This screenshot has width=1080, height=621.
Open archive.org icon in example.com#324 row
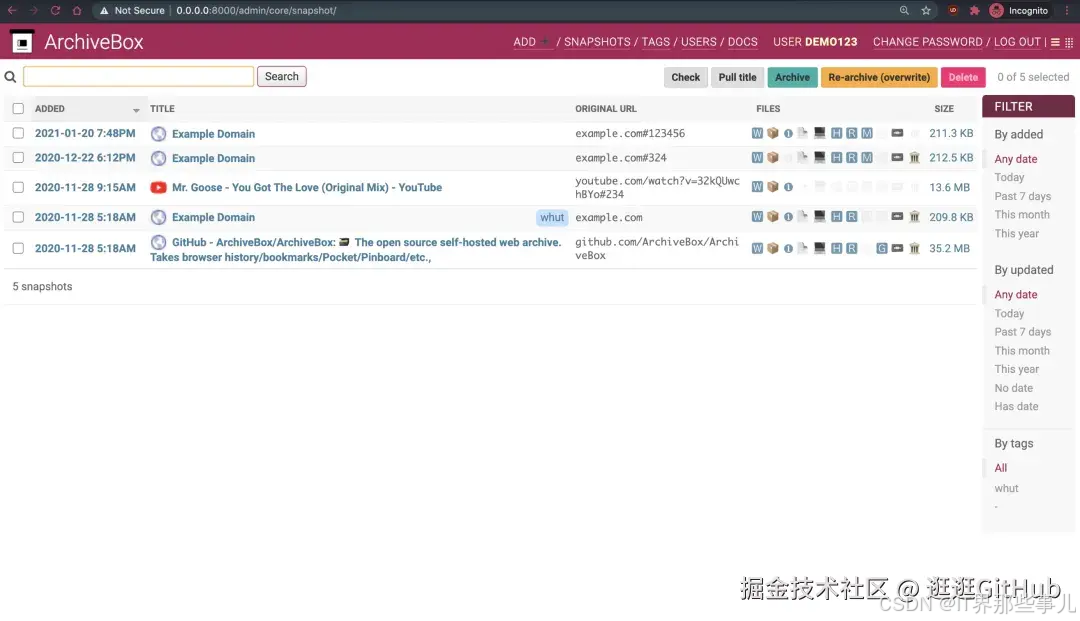coord(915,158)
